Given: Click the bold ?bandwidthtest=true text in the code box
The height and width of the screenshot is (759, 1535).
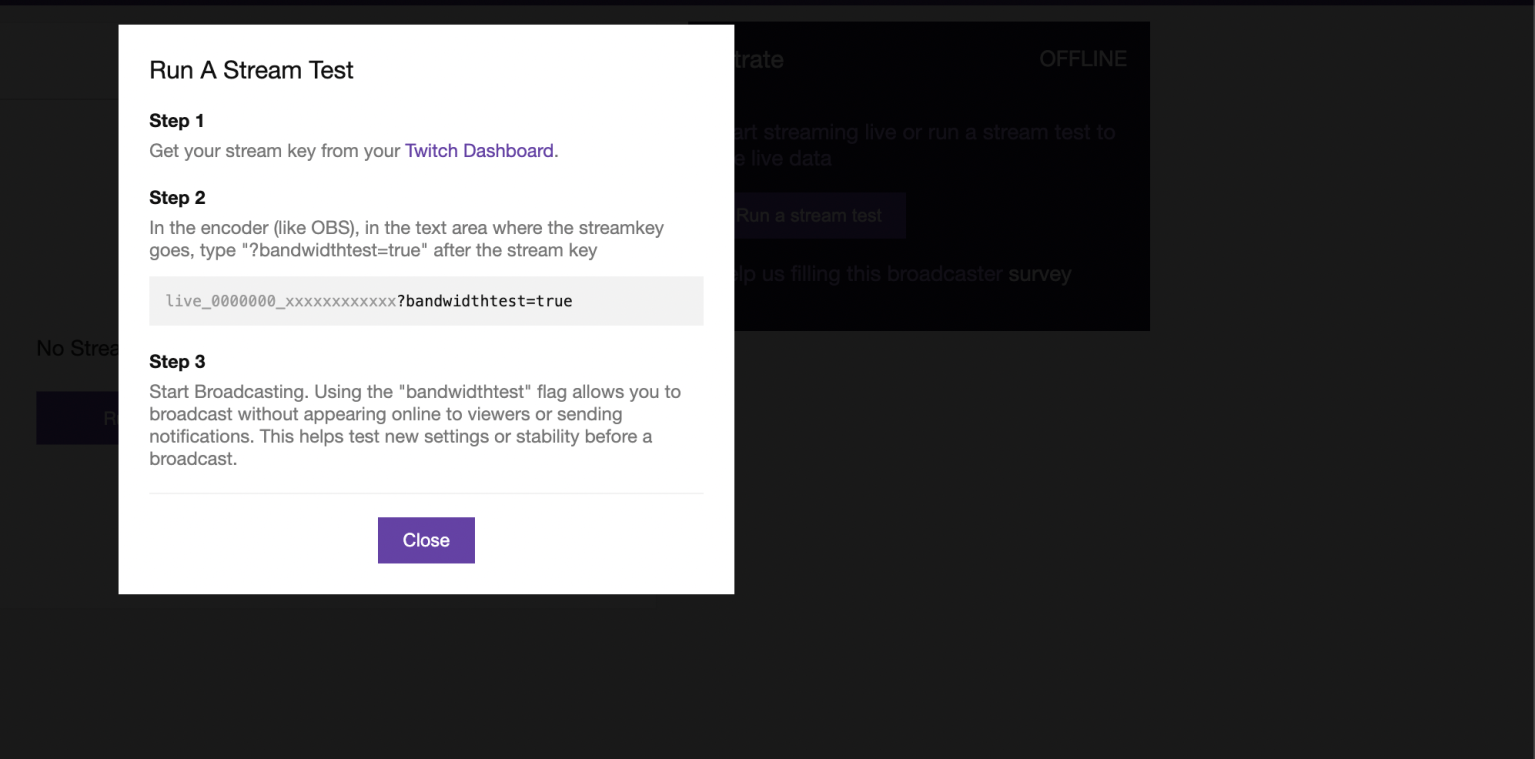Looking at the screenshot, I should click(x=483, y=300).
